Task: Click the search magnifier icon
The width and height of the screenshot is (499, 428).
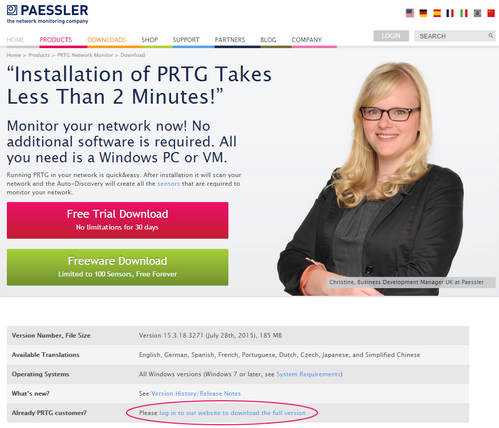Action: pos(491,35)
